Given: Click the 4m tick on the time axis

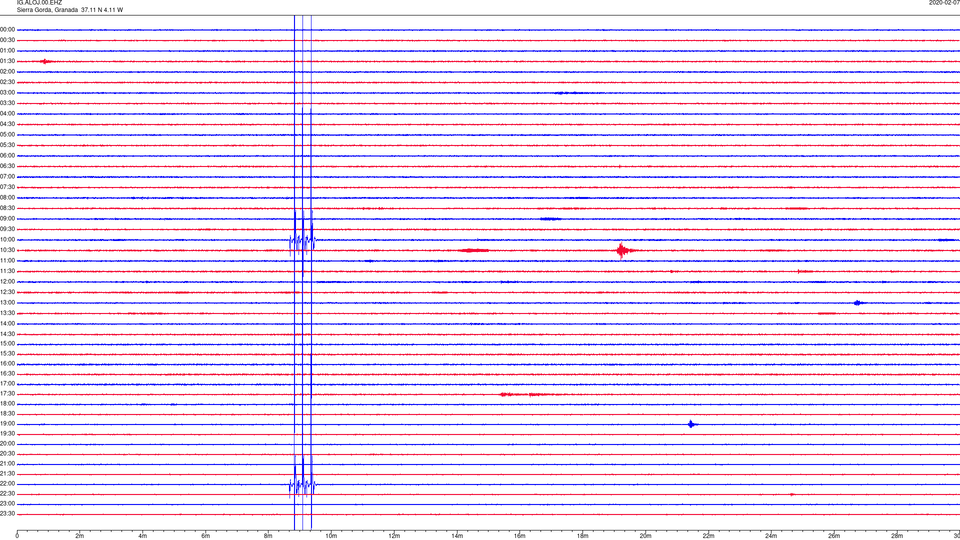Looking at the screenshot, I should pos(143,536).
